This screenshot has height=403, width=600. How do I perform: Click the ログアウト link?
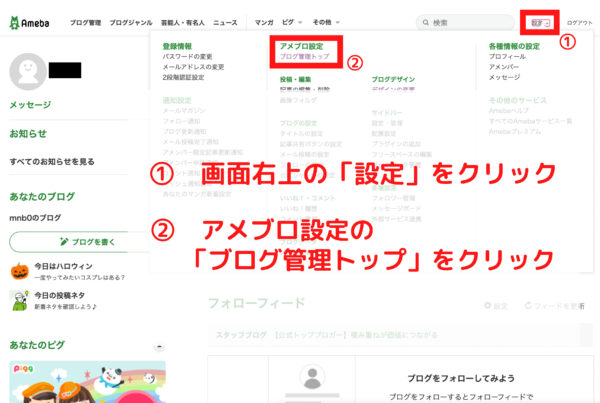[579, 23]
